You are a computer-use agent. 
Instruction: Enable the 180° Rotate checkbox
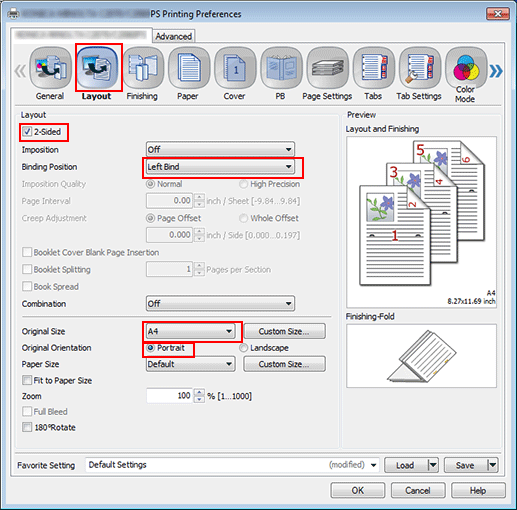click(x=27, y=427)
